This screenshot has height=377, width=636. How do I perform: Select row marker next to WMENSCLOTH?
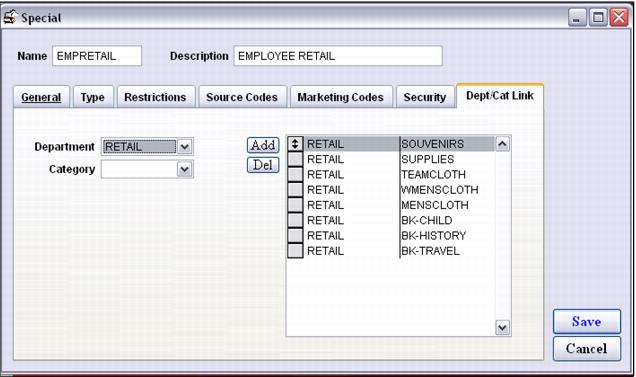(295, 190)
